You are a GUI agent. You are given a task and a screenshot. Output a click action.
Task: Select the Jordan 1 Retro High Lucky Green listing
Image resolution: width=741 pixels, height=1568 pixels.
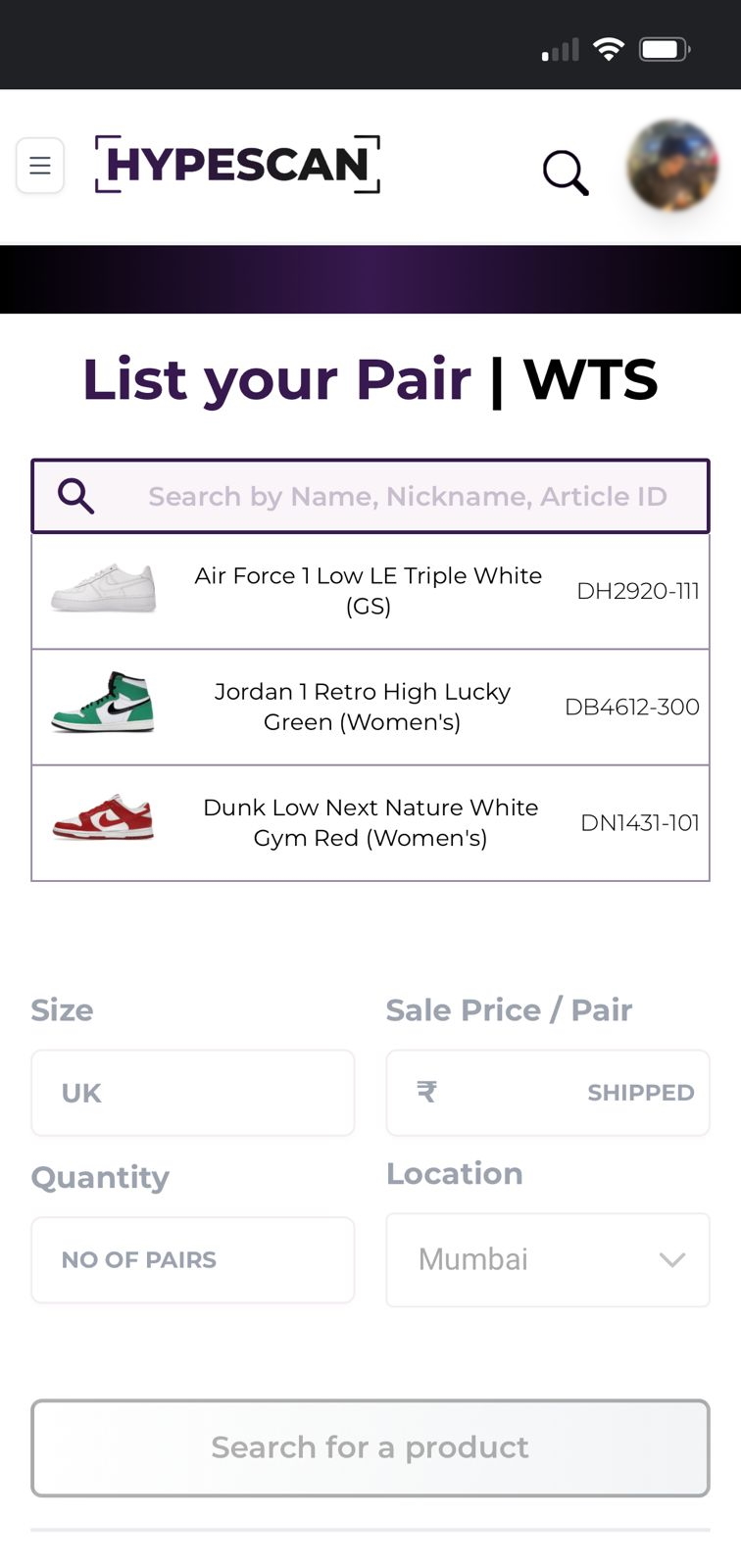362,707
